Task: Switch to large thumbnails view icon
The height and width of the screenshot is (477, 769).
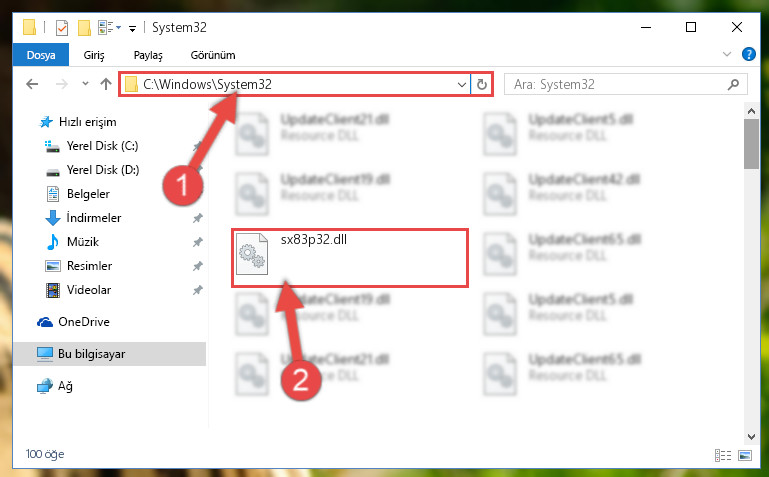Action: pos(744,455)
